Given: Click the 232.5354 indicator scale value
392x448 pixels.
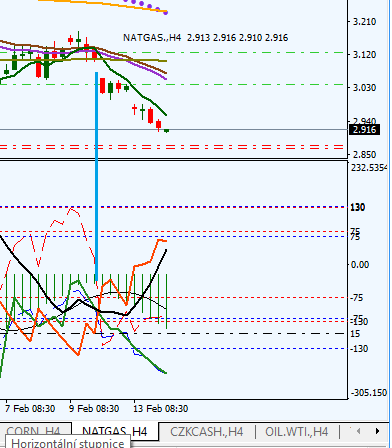Looking at the screenshot, I should [x=369, y=167].
